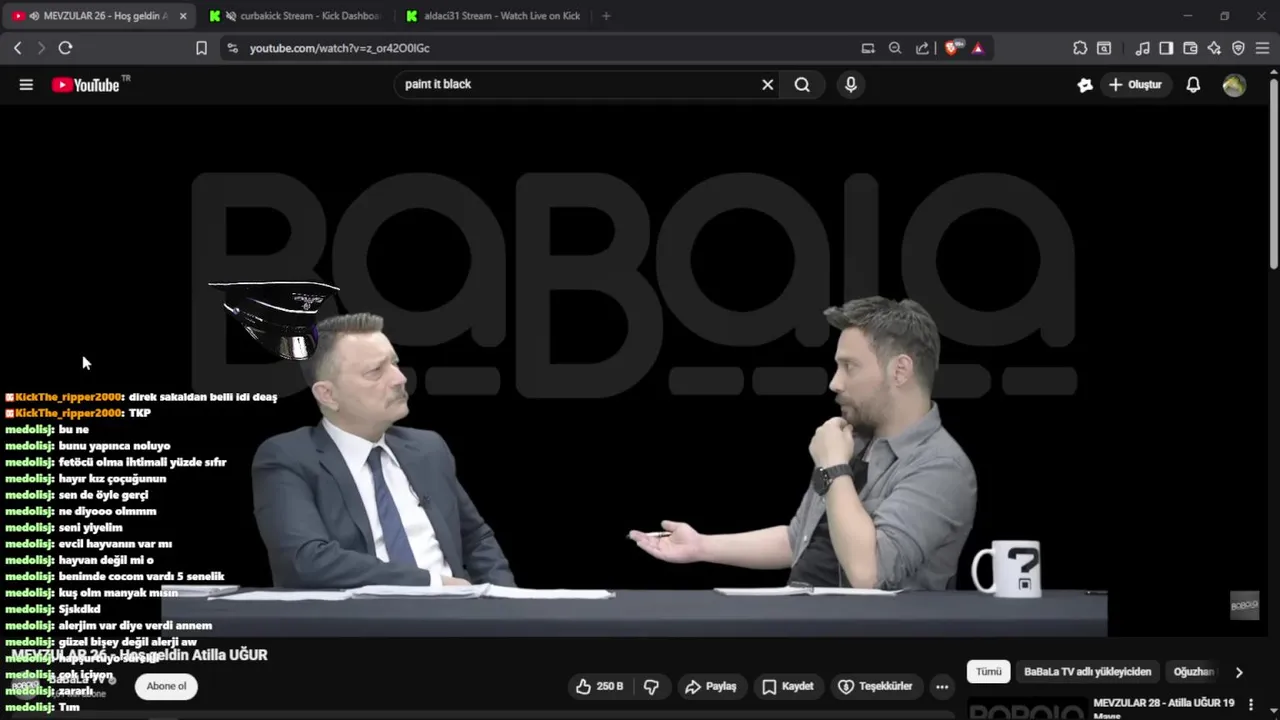Select the Oğuzhan filter chip
This screenshot has height=720, width=1280.
1193,672
